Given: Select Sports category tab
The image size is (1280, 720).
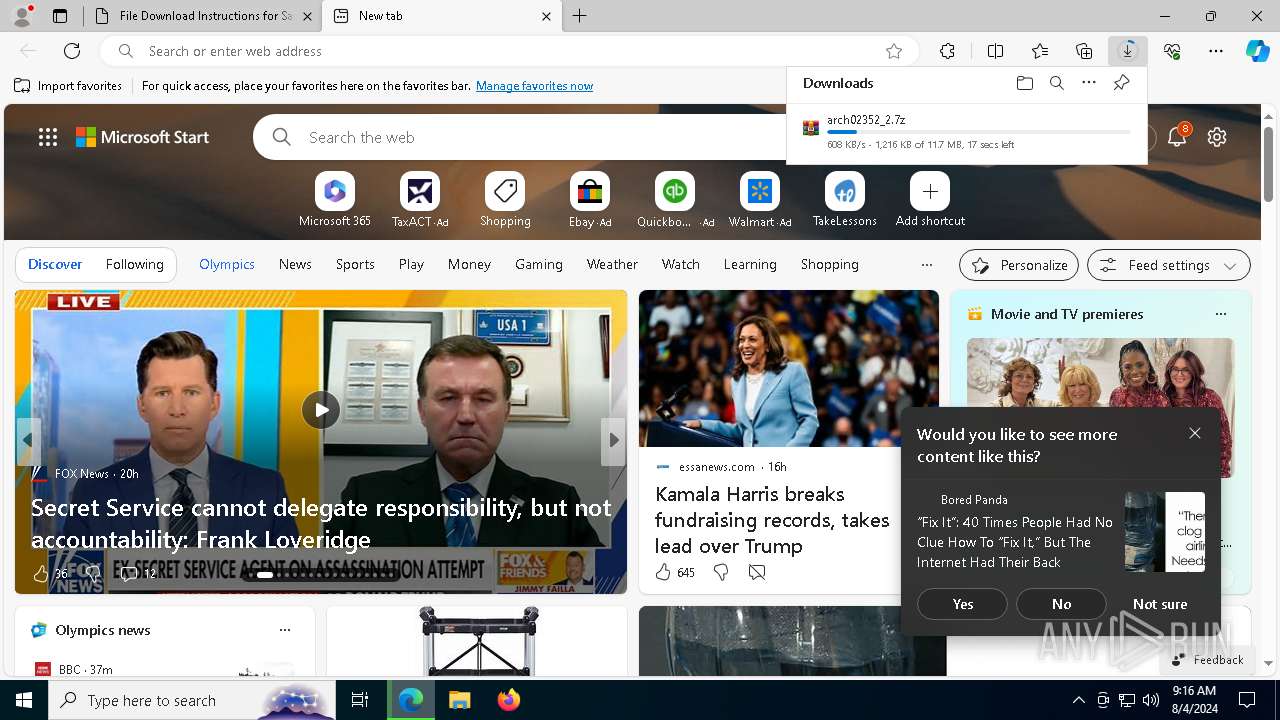Looking at the screenshot, I should click(x=355, y=264).
